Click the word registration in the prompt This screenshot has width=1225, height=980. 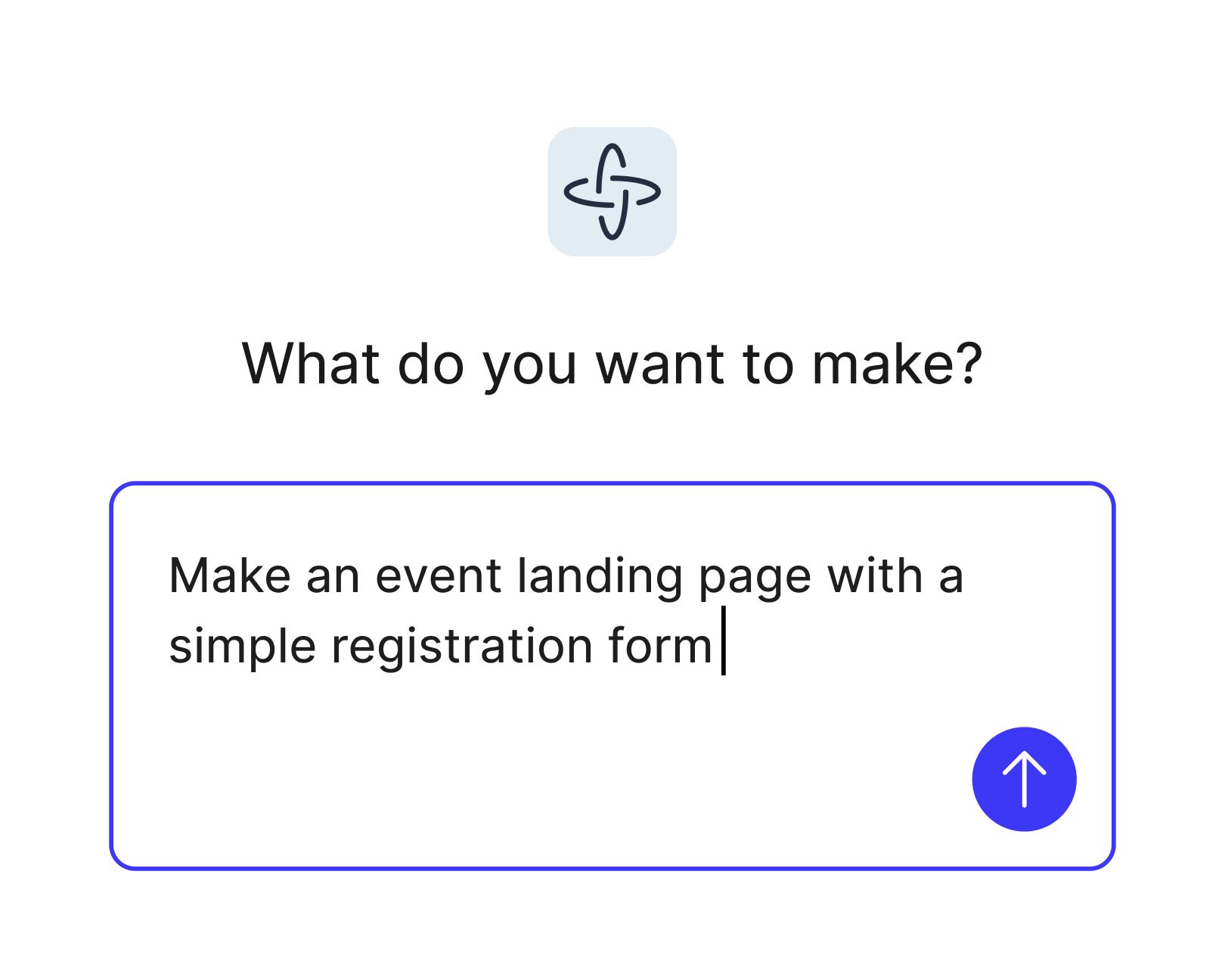pos(464,644)
